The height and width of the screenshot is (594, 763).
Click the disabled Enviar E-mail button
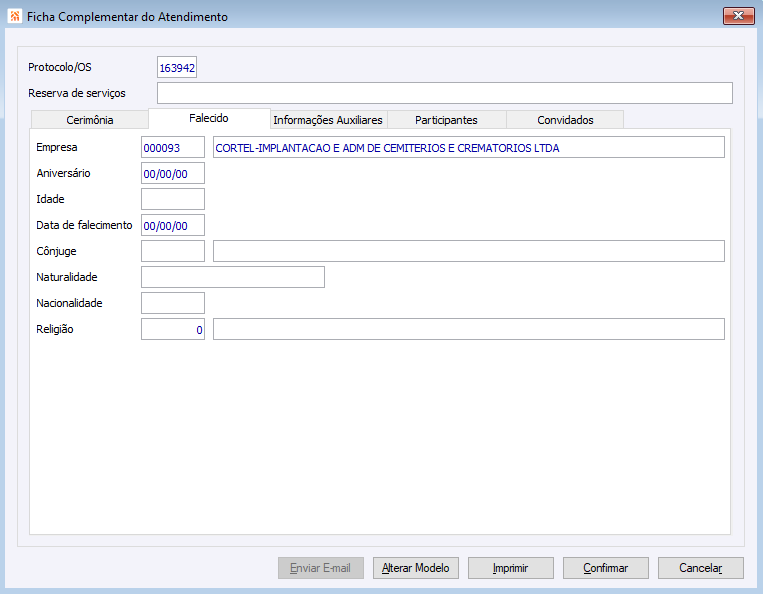pos(321,568)
